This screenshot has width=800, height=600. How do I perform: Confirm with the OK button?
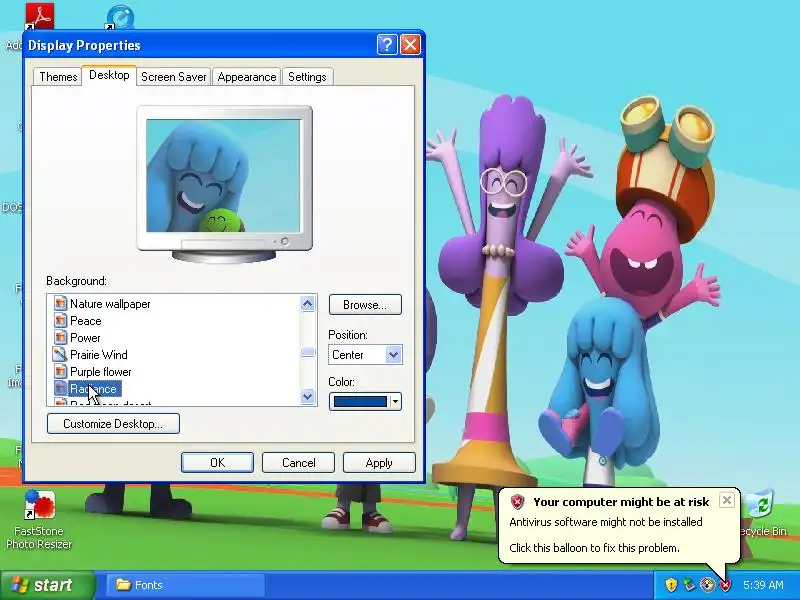[x=217, y=463]
